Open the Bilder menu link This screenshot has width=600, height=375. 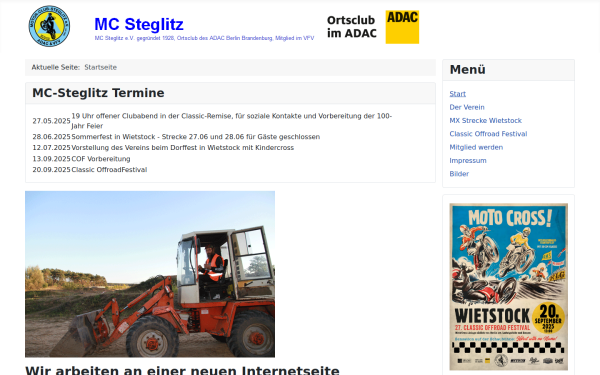pyautogui.click(x=459, y=174)
